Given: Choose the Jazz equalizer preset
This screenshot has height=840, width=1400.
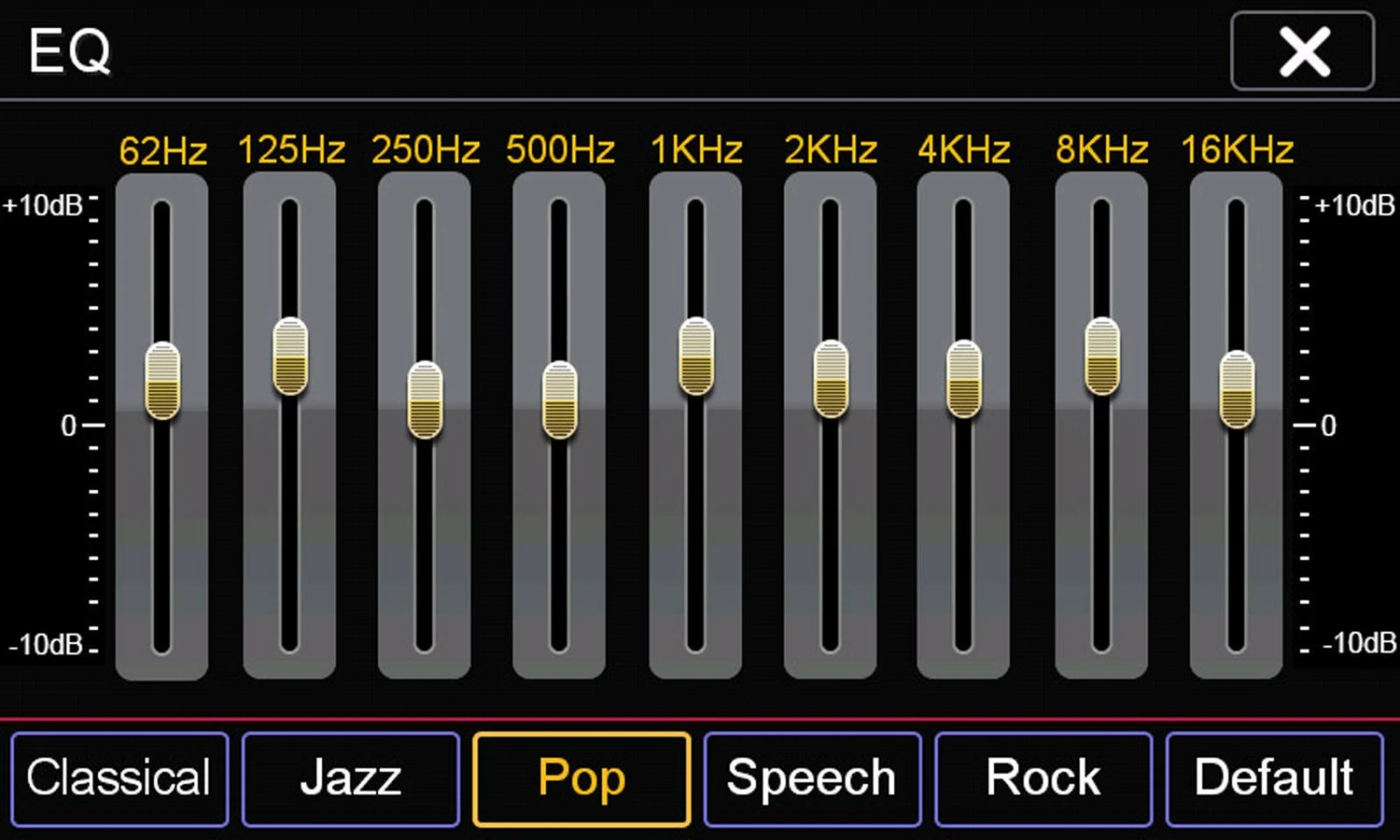Looking at the screenshot, I should [351, 779].
